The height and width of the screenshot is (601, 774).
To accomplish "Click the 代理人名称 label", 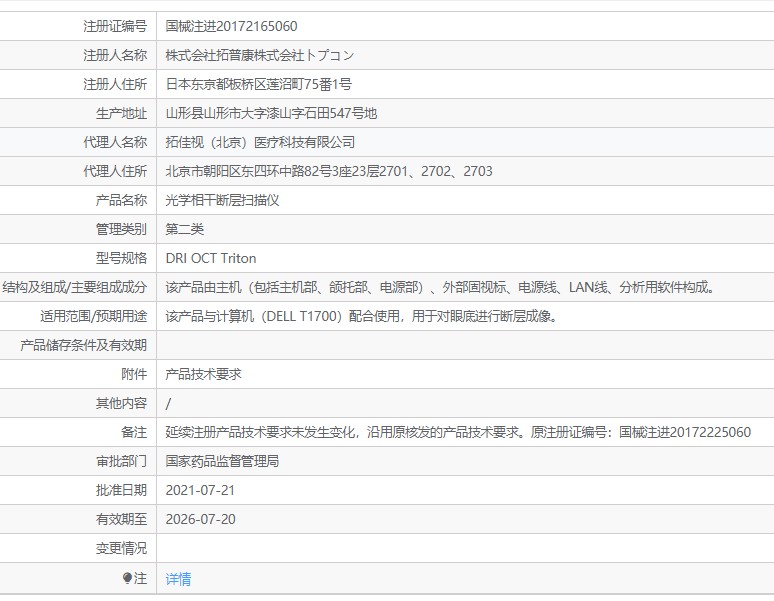I will (x=115, y=143).
